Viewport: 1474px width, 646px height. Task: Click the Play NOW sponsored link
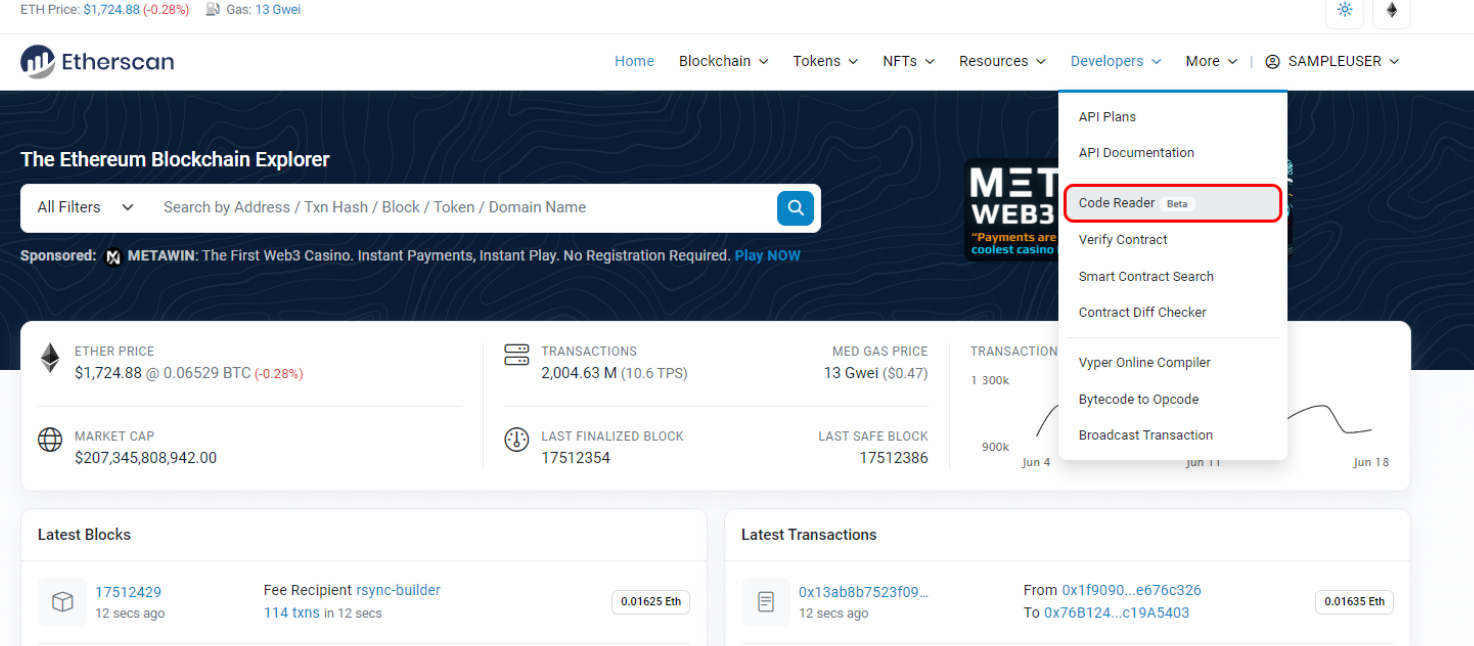[767, 256]
